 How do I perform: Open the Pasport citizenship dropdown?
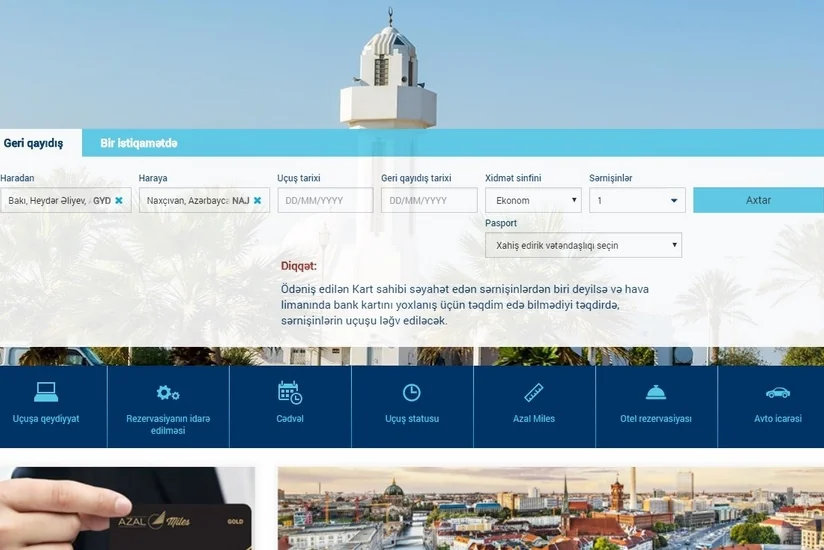pyautogui.click(x=583, y=245)
